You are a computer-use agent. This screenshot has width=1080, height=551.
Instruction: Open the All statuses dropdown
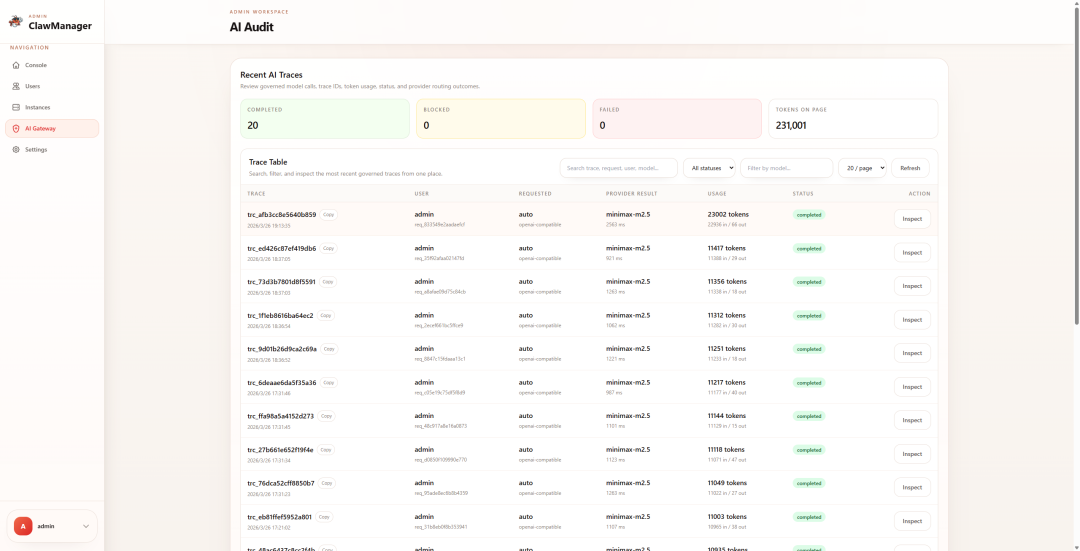710,168
